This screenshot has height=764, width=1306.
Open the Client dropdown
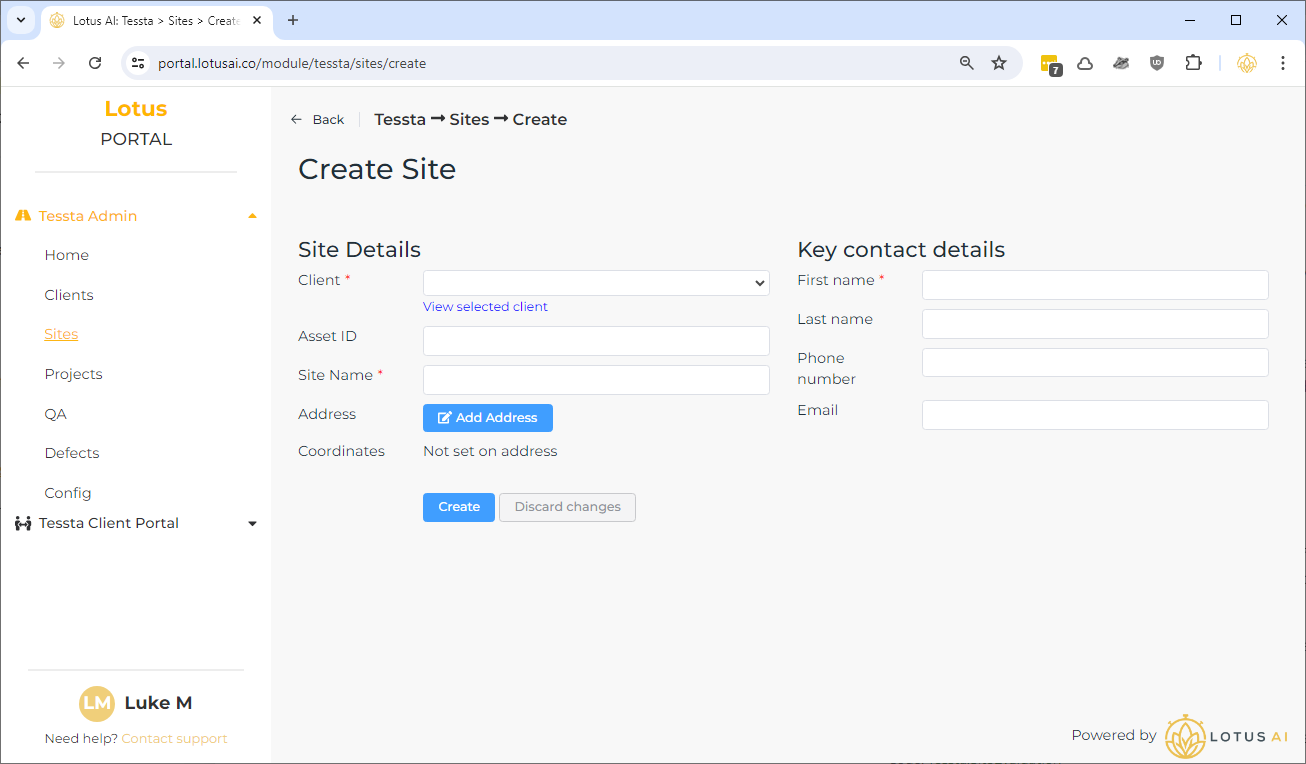tap(596, 283)
